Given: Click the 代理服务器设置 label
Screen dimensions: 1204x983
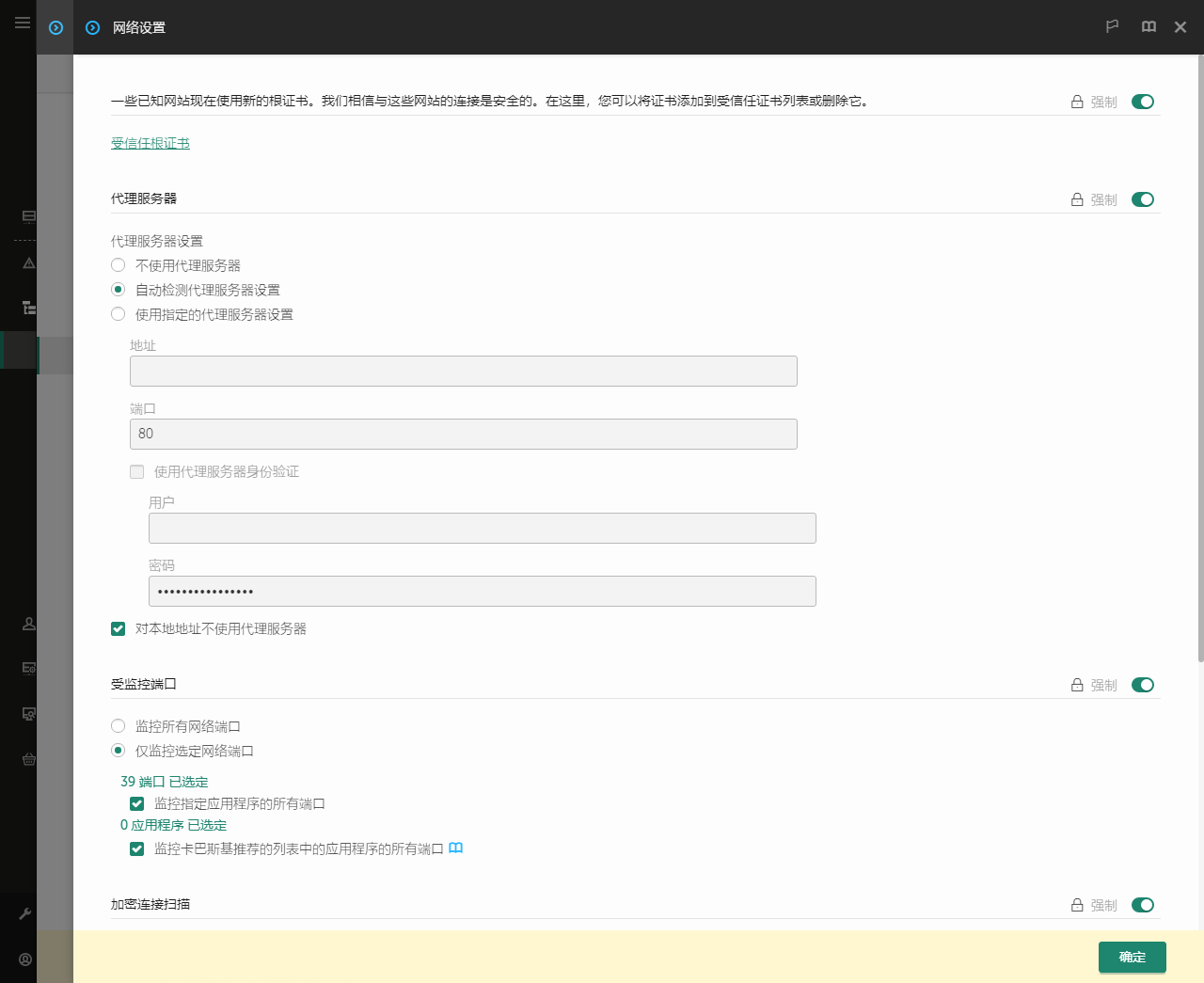Looking at the screenshot, I should tap(157, 241).
